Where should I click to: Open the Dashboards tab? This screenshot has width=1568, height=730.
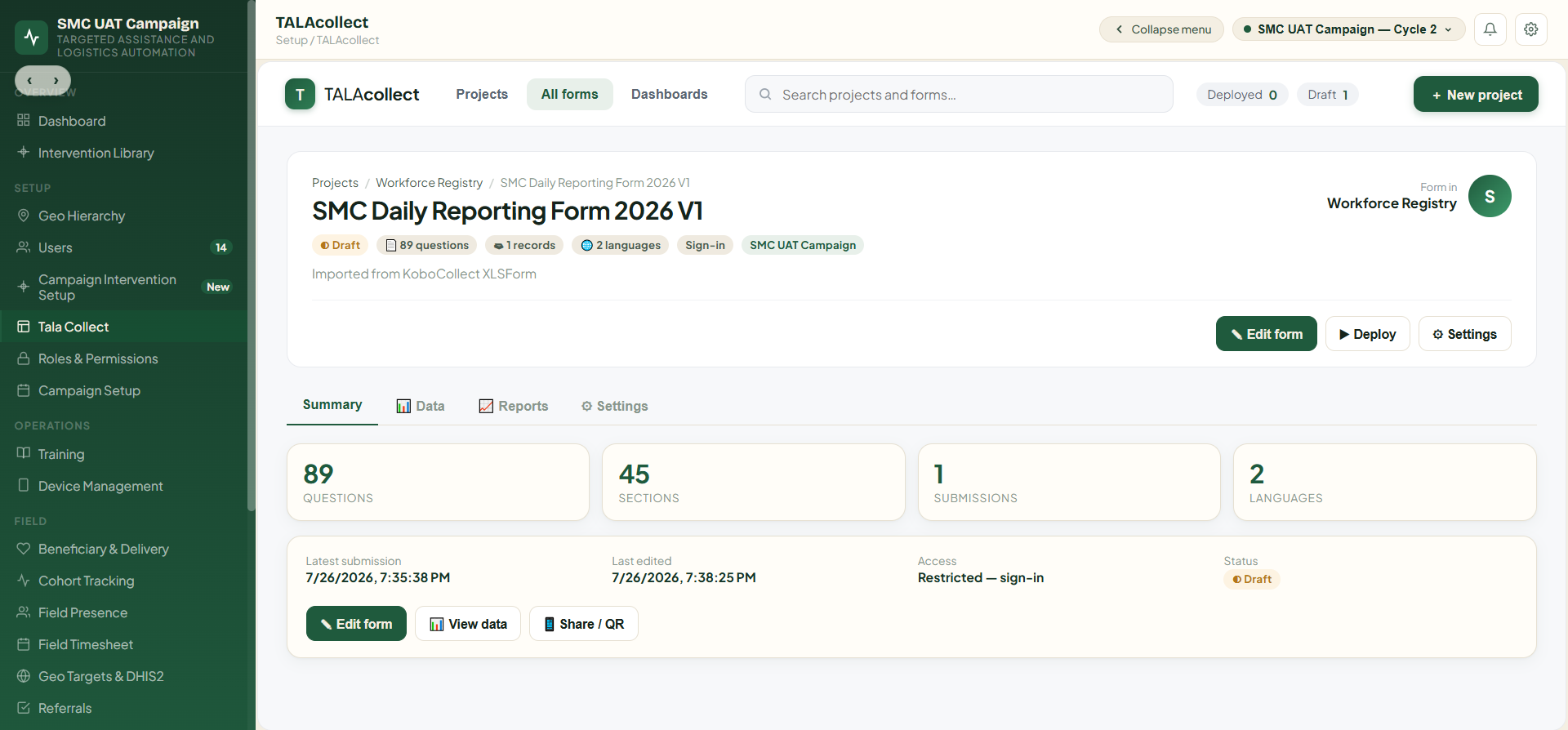tap(670, 94)
